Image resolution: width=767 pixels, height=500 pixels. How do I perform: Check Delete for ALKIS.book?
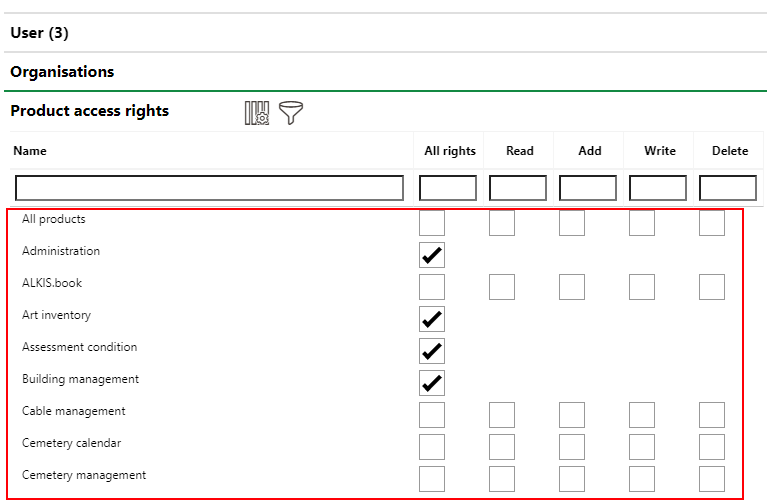(712, 287)
